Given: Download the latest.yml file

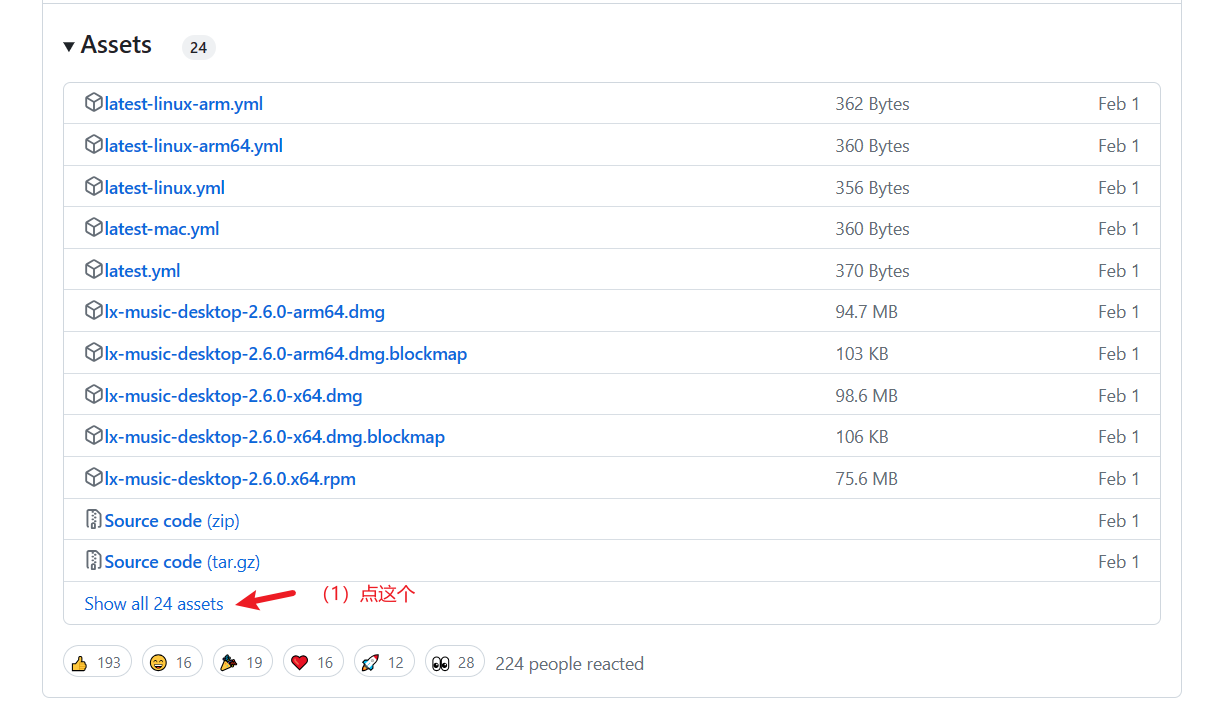Looking at the screenshot, I should click(143, 271).
